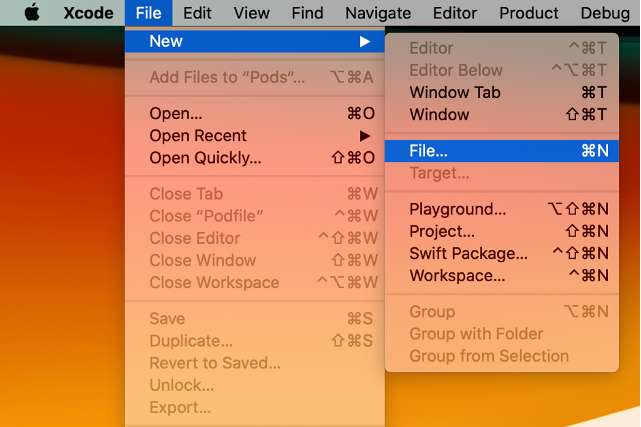Create a new Workspace…
641x427 pixels.
tap(502, 275)
